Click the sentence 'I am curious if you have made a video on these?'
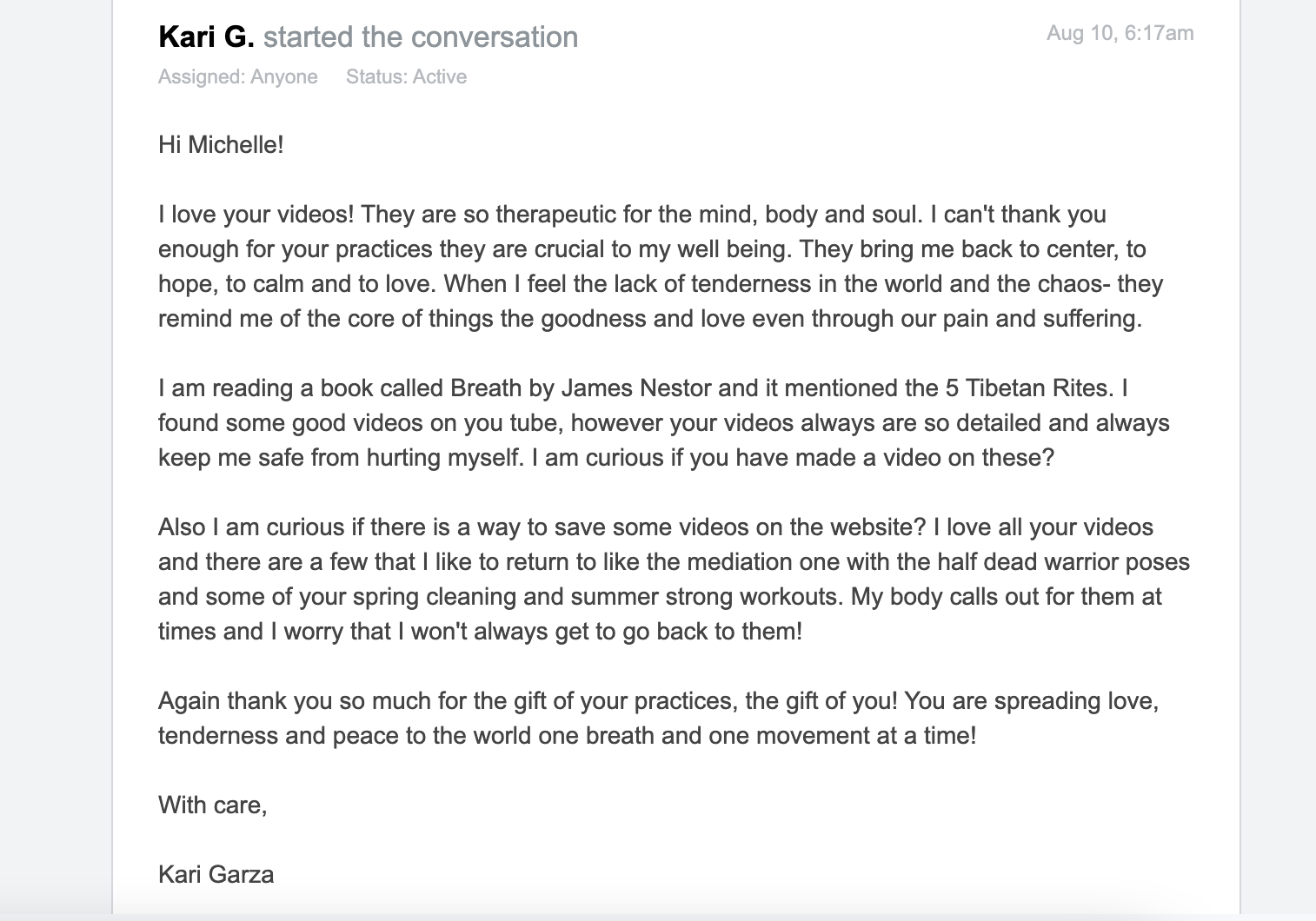The height and width of the screenshot is (921, 1316). click(x=799, y=457)
